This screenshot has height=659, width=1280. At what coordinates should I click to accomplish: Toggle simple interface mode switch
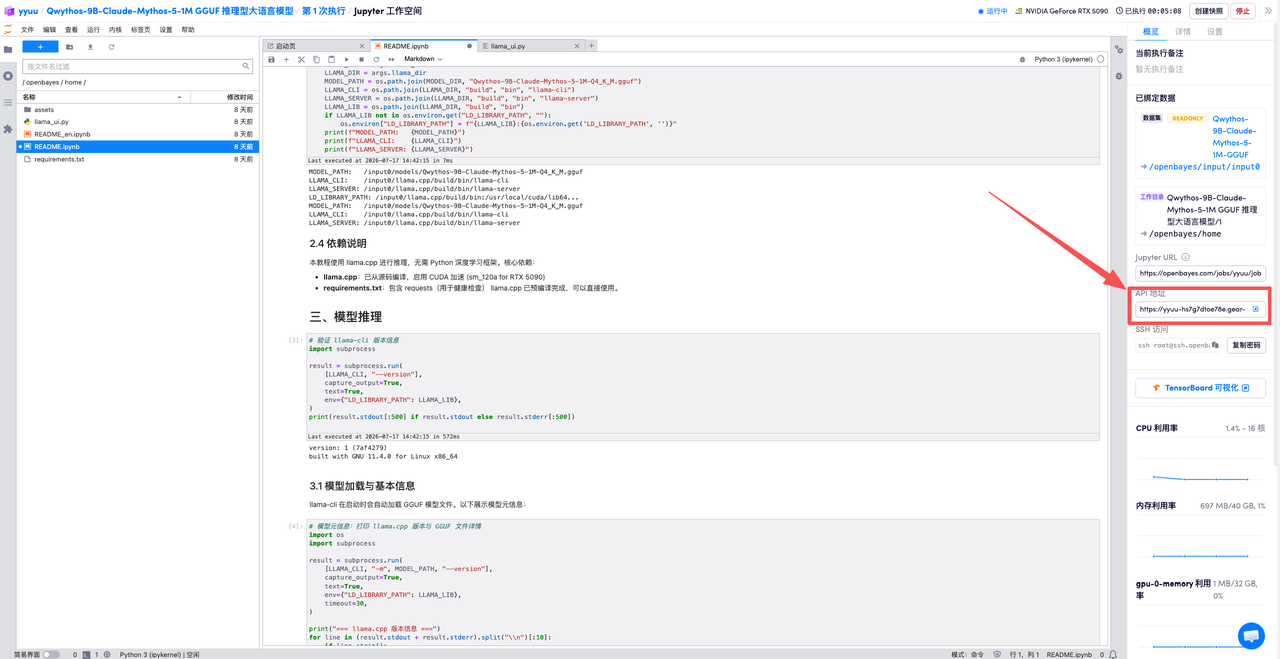click(x=50, y=654)
